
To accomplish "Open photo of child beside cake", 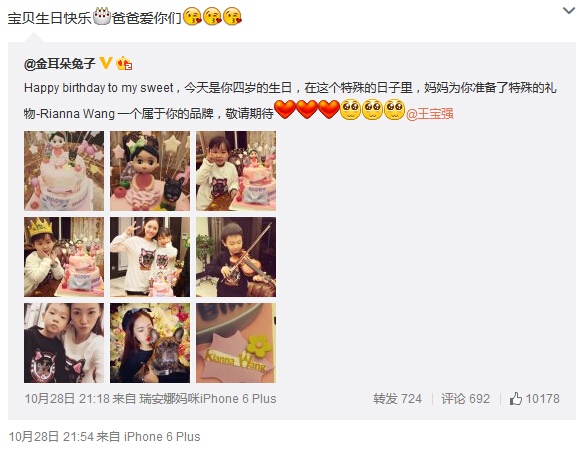I will pyautogui.click(x=236, y=171).
